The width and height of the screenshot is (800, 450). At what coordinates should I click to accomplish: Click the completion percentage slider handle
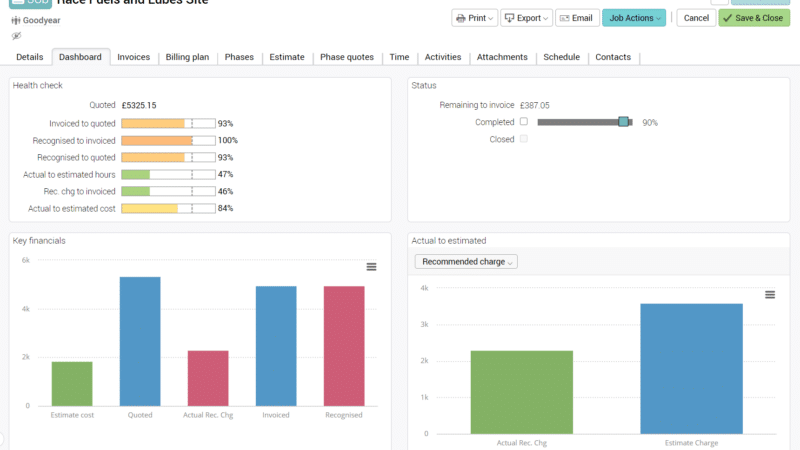pos(623,122)
